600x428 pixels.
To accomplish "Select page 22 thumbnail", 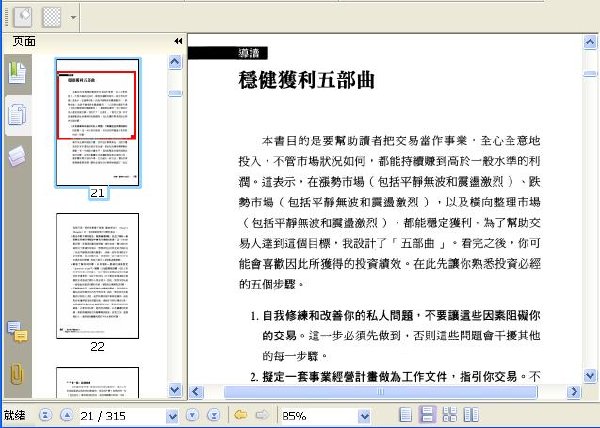I will tap(98, 276).
